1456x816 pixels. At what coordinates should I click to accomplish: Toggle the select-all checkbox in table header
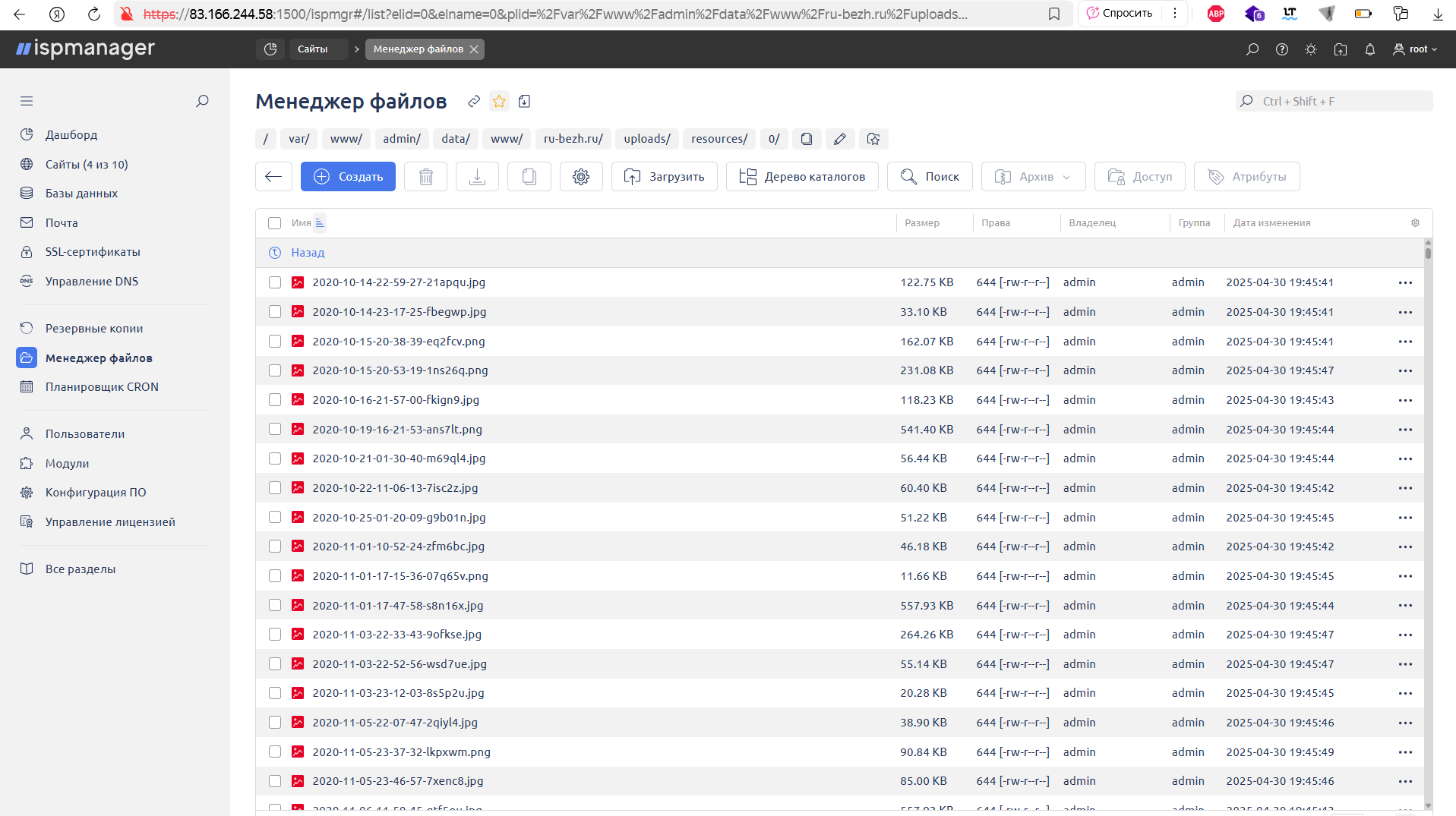[275, 223]
